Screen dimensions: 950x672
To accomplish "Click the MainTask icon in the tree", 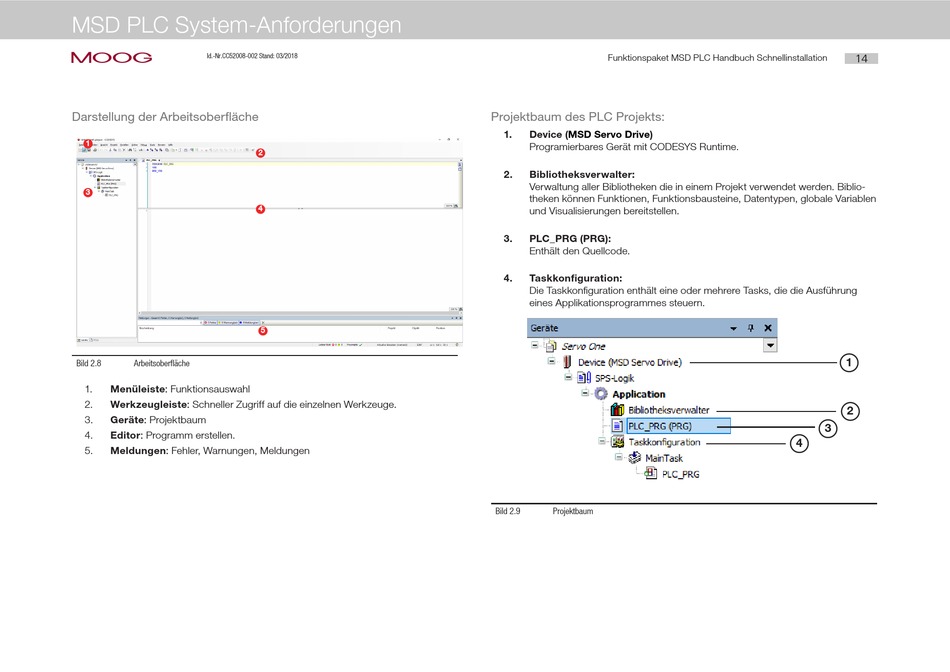I will pos(634,458).
